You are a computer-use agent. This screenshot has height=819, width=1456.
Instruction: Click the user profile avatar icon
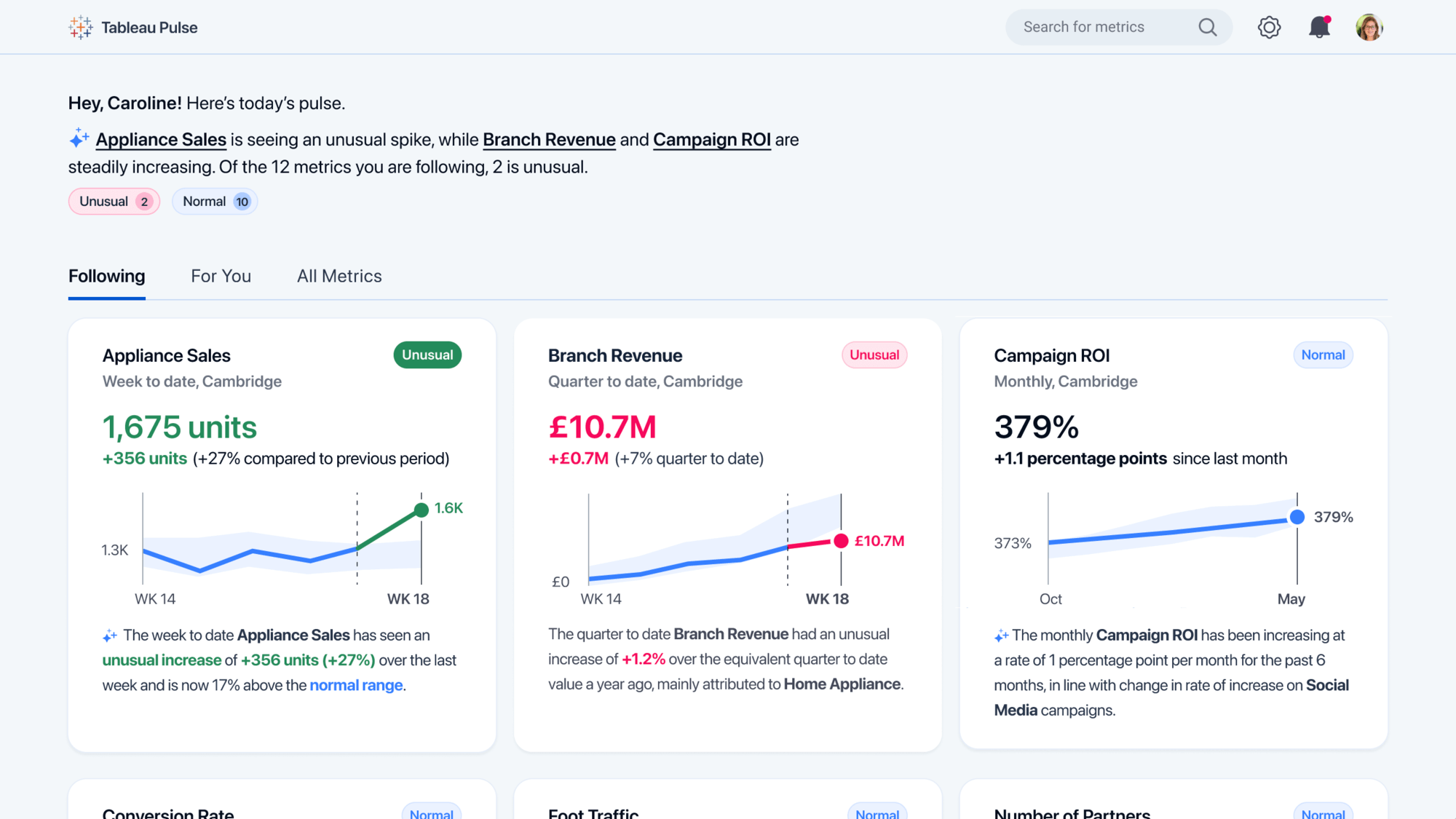pyautogui.click(x=1369, y=26)
